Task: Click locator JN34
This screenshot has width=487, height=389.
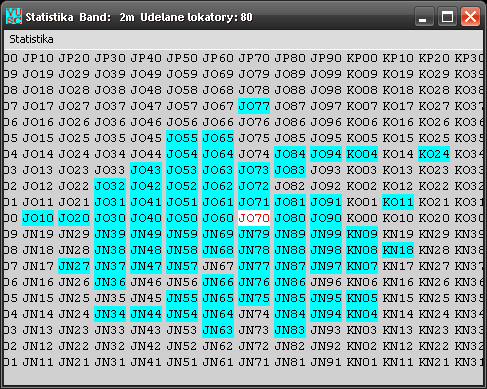Action: pos(110,314)
